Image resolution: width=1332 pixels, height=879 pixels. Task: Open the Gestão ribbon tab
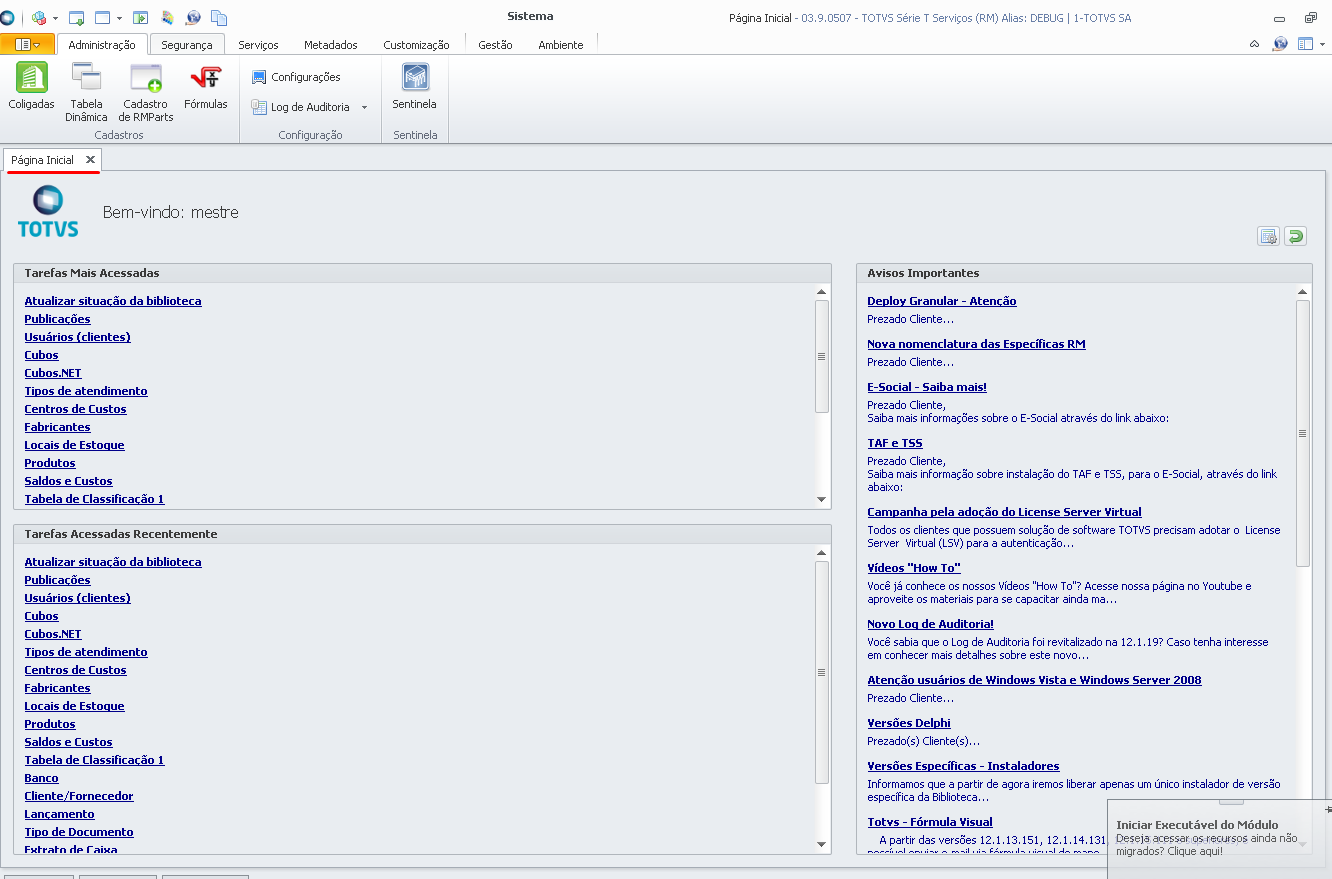(495, 45)
